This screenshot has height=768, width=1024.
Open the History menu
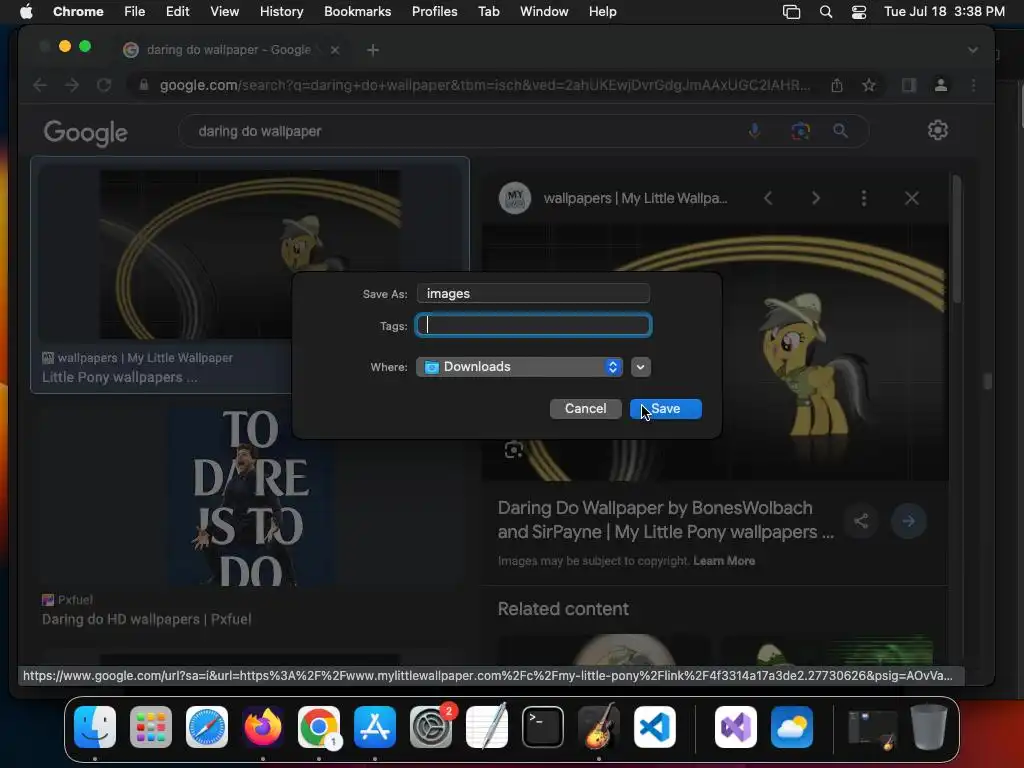281,12
